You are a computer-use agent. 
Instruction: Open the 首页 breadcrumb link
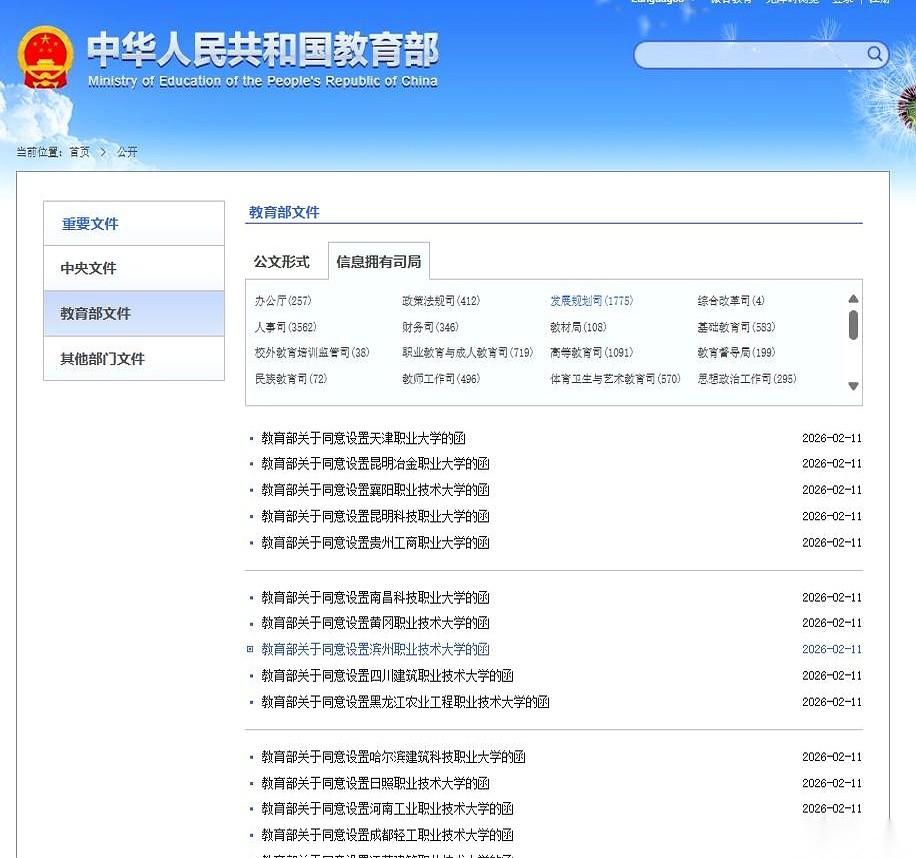(x=79, y=152)
